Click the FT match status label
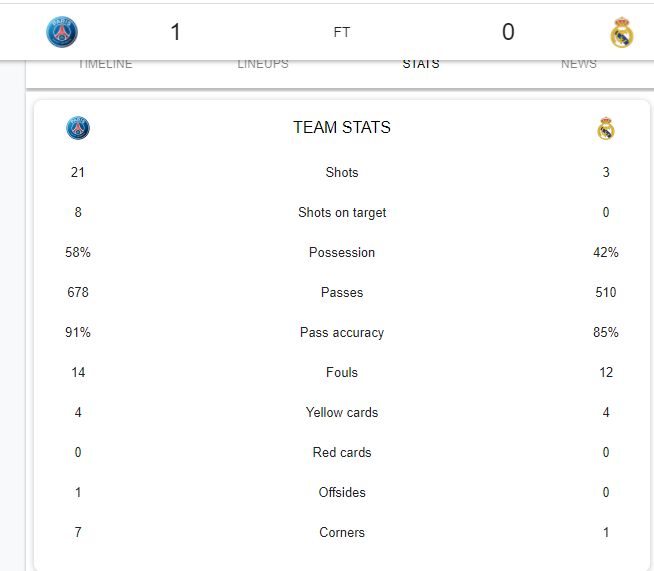 tap(342, 32)
